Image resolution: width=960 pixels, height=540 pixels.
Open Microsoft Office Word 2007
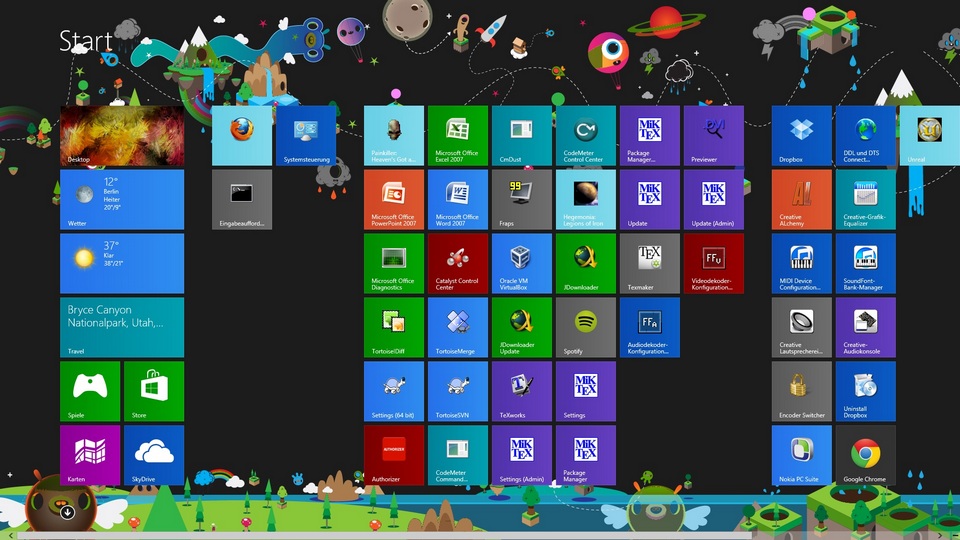[x=458, y=200]
